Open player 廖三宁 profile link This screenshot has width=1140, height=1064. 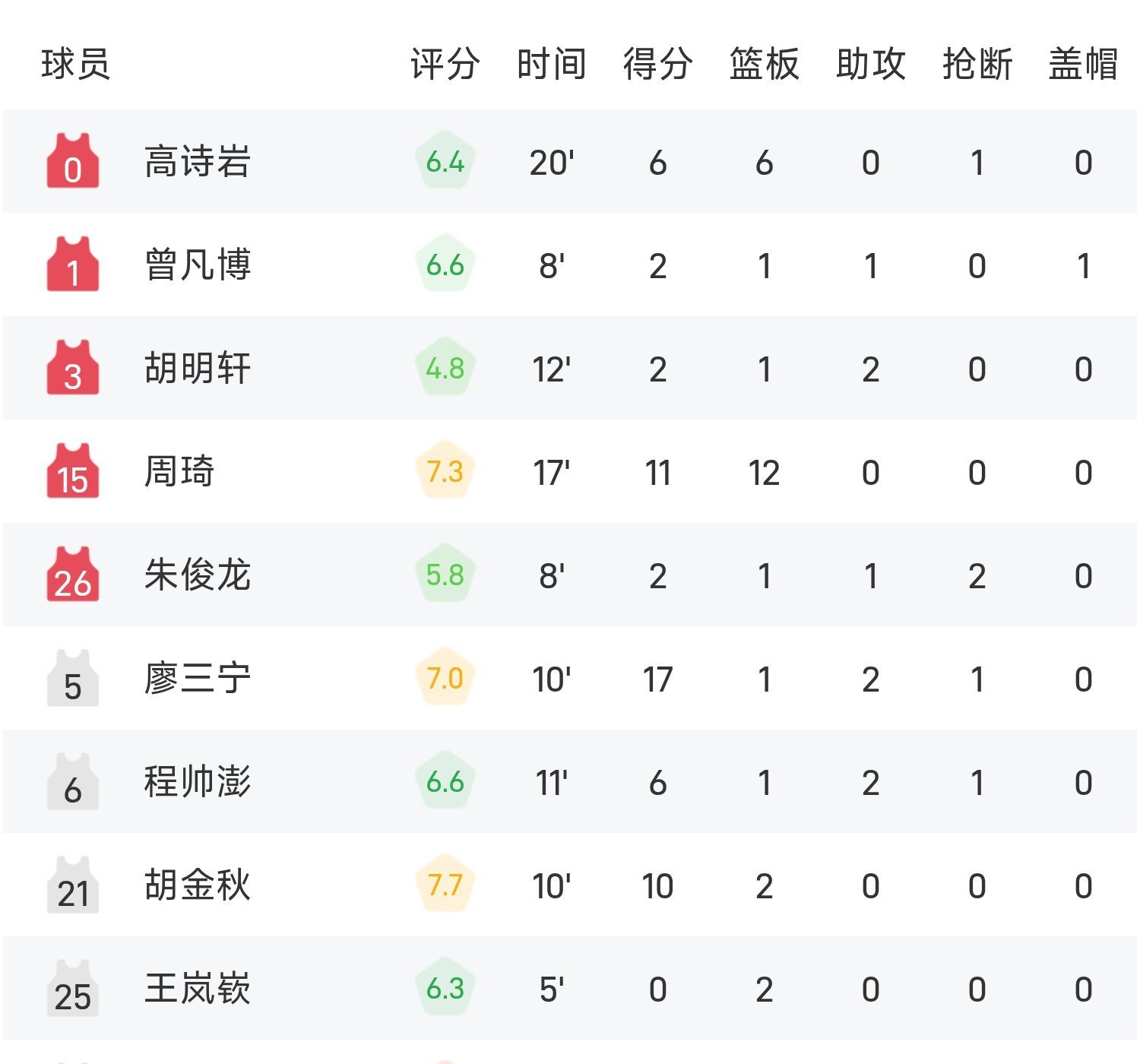tap(198, 678)
